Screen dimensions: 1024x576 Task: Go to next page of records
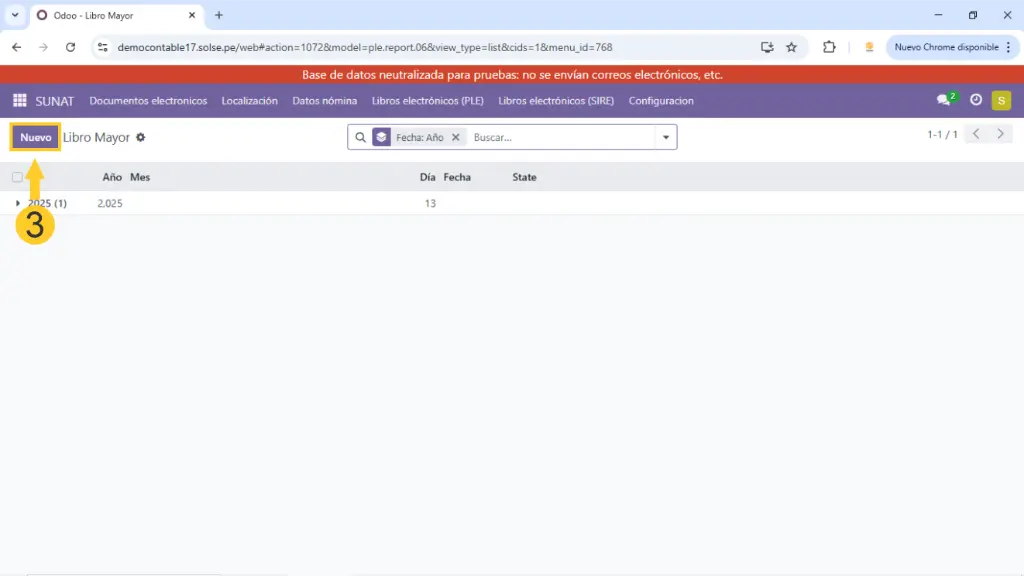(1001, 134)
